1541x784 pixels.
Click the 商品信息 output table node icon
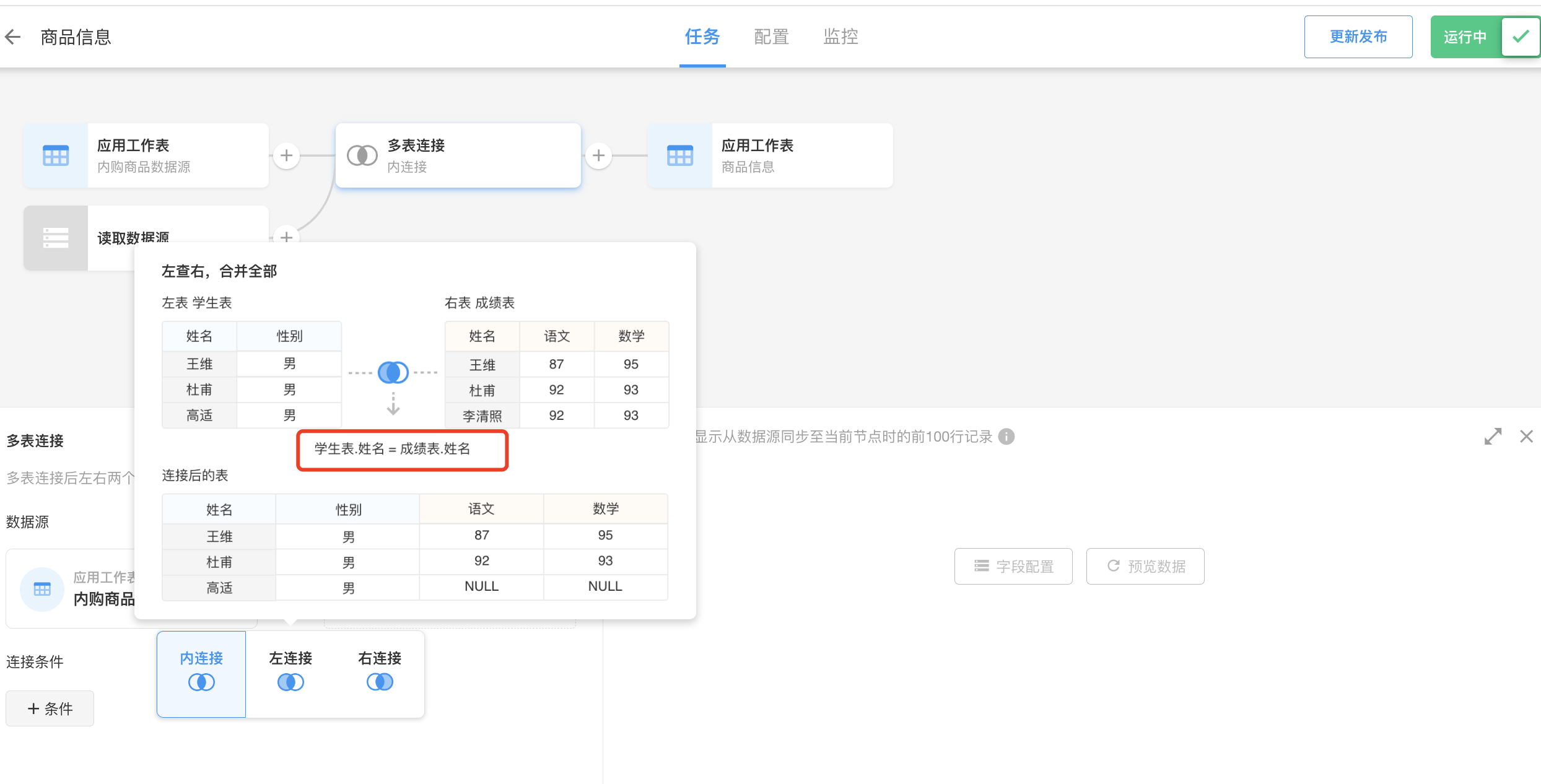pyautogui.click(x=680, y=155)
